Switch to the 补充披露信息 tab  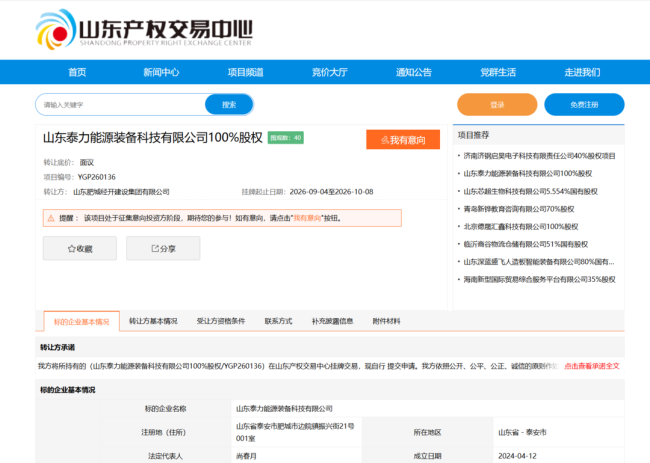coord(332,321)
